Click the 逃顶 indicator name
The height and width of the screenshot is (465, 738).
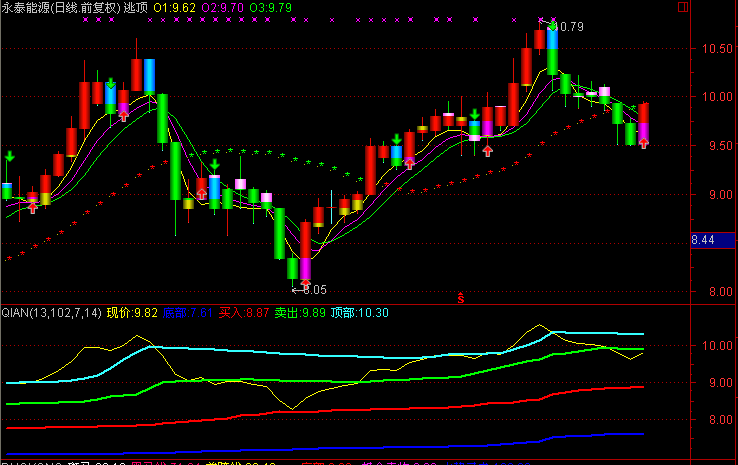137,7
